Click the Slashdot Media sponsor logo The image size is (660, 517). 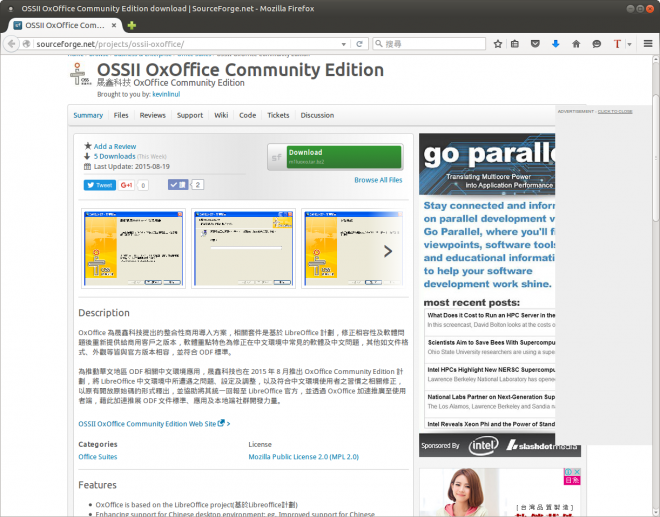pyautogui.click(x=542, y=445)
